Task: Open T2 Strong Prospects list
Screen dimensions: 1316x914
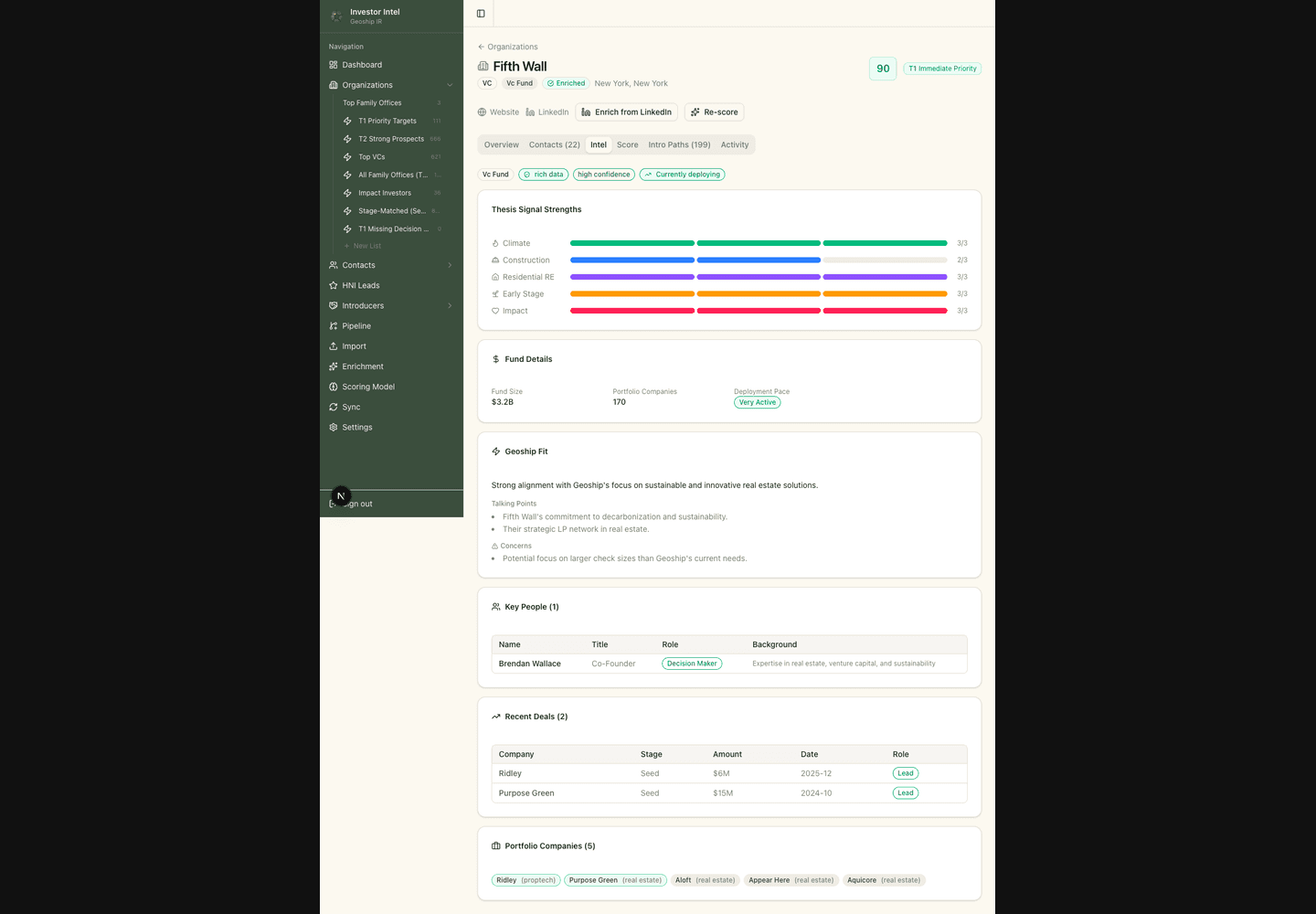Action: click(x=391, y=139)
